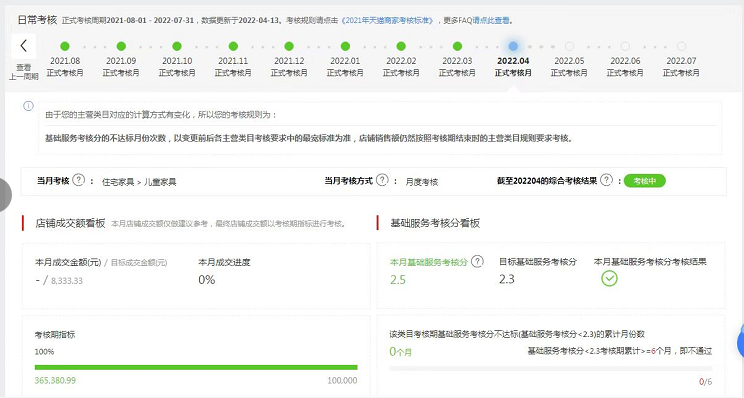
Task: Click the blue floating button at right edge
Action: coord(740,342)
